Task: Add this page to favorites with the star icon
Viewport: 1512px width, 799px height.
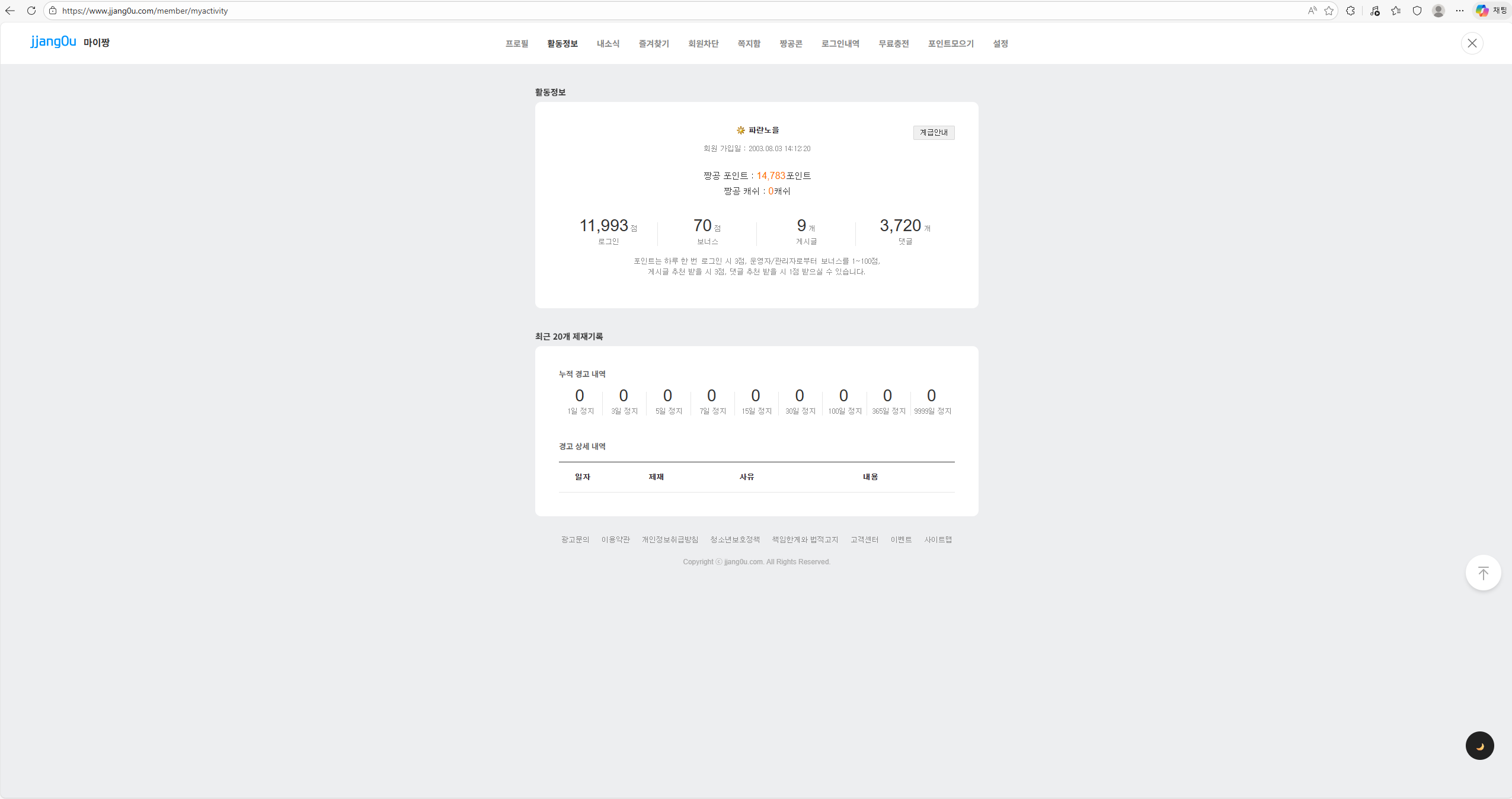Action: pos(1329,11)
